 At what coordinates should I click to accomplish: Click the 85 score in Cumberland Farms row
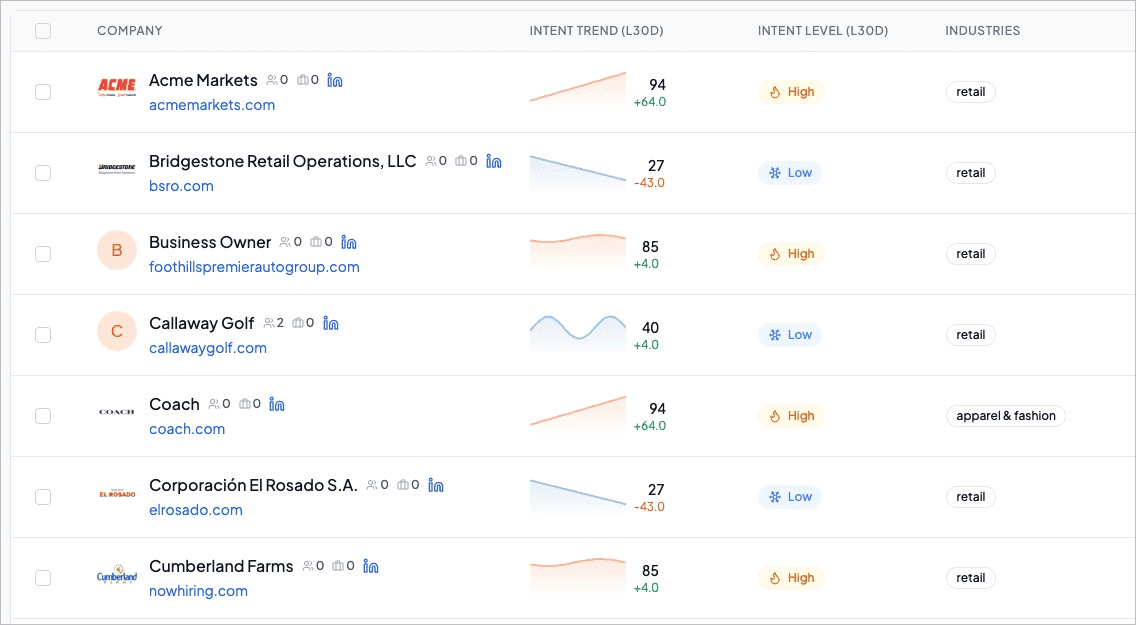[x=651, y=571]
